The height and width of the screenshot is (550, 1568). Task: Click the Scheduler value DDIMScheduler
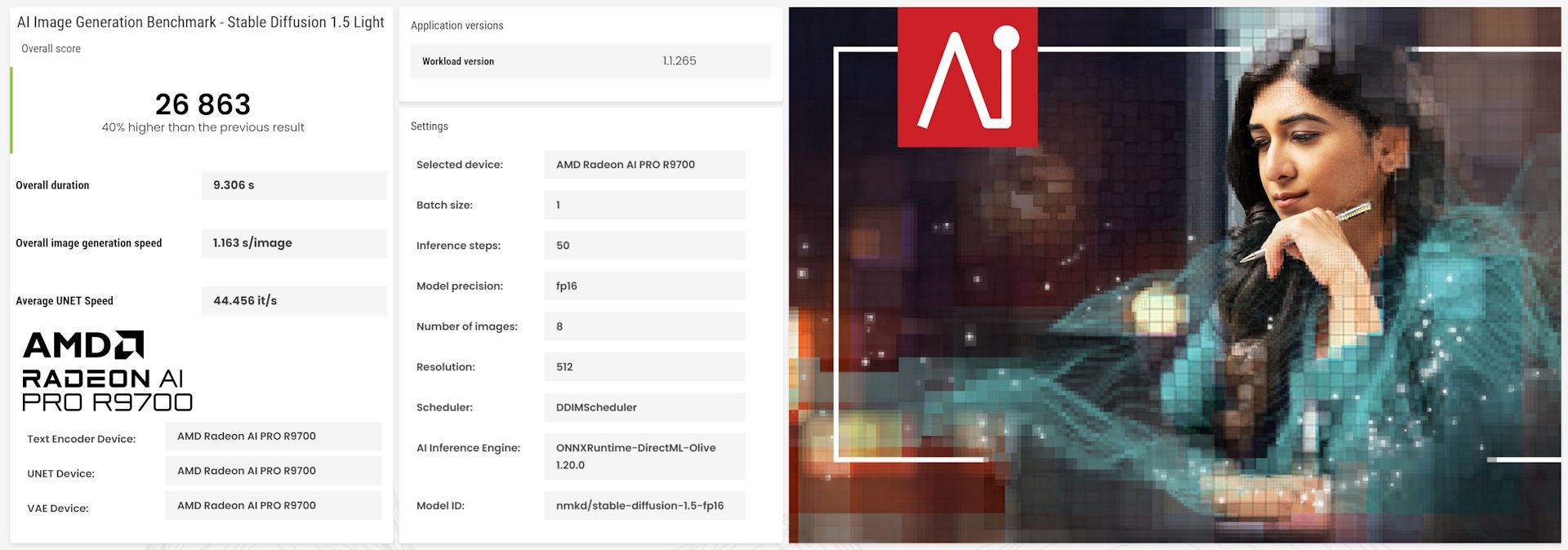point(644,407)
